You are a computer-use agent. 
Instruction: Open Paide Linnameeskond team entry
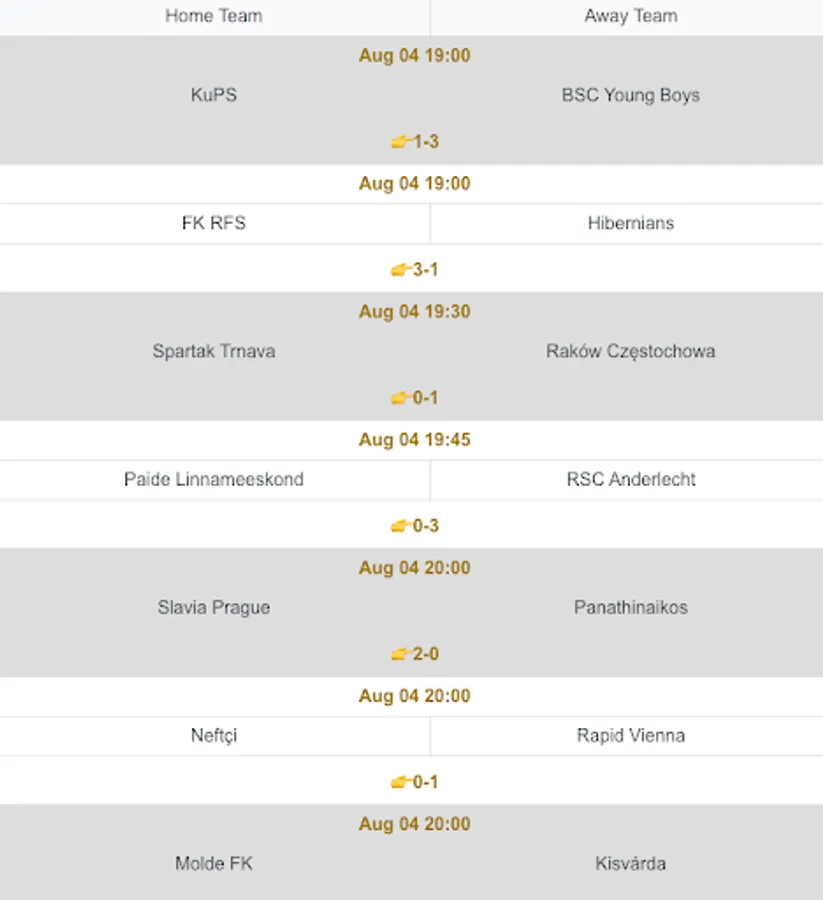click(213, 479)
